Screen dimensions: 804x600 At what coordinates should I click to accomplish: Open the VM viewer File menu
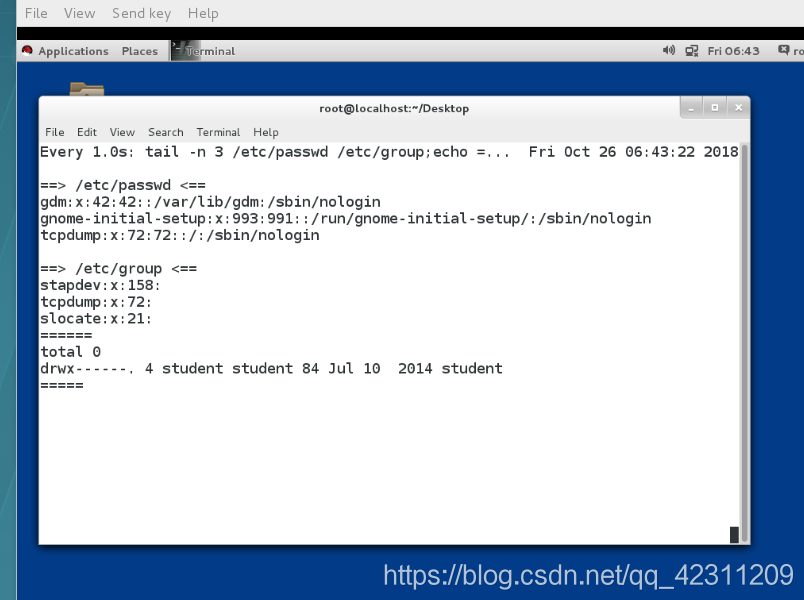coord(36,13)
